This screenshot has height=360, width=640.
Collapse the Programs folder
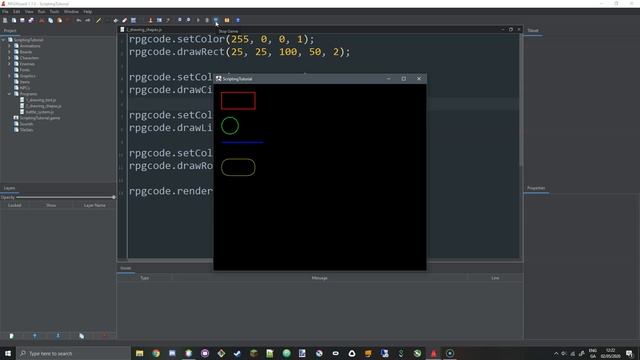click(x=9, y=94)
